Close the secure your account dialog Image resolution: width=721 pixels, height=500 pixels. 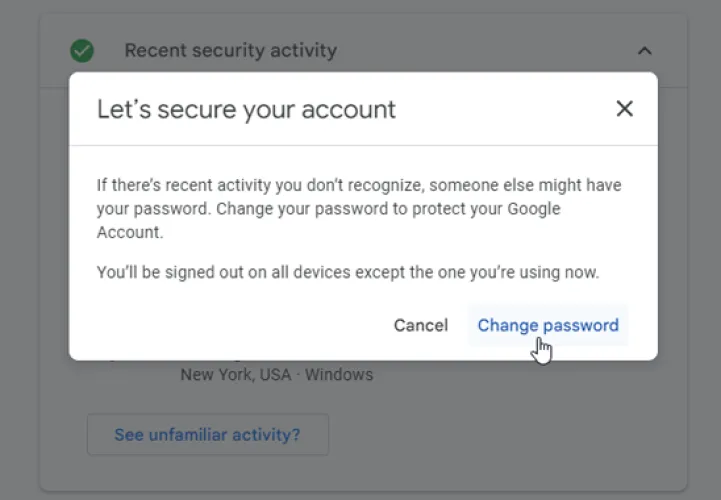tap(625, 108)
